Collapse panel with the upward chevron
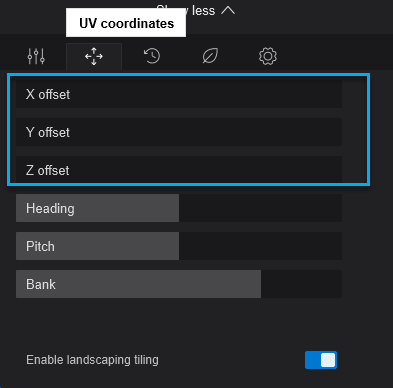Screen dimensions: 393x388 coord(228,11)
